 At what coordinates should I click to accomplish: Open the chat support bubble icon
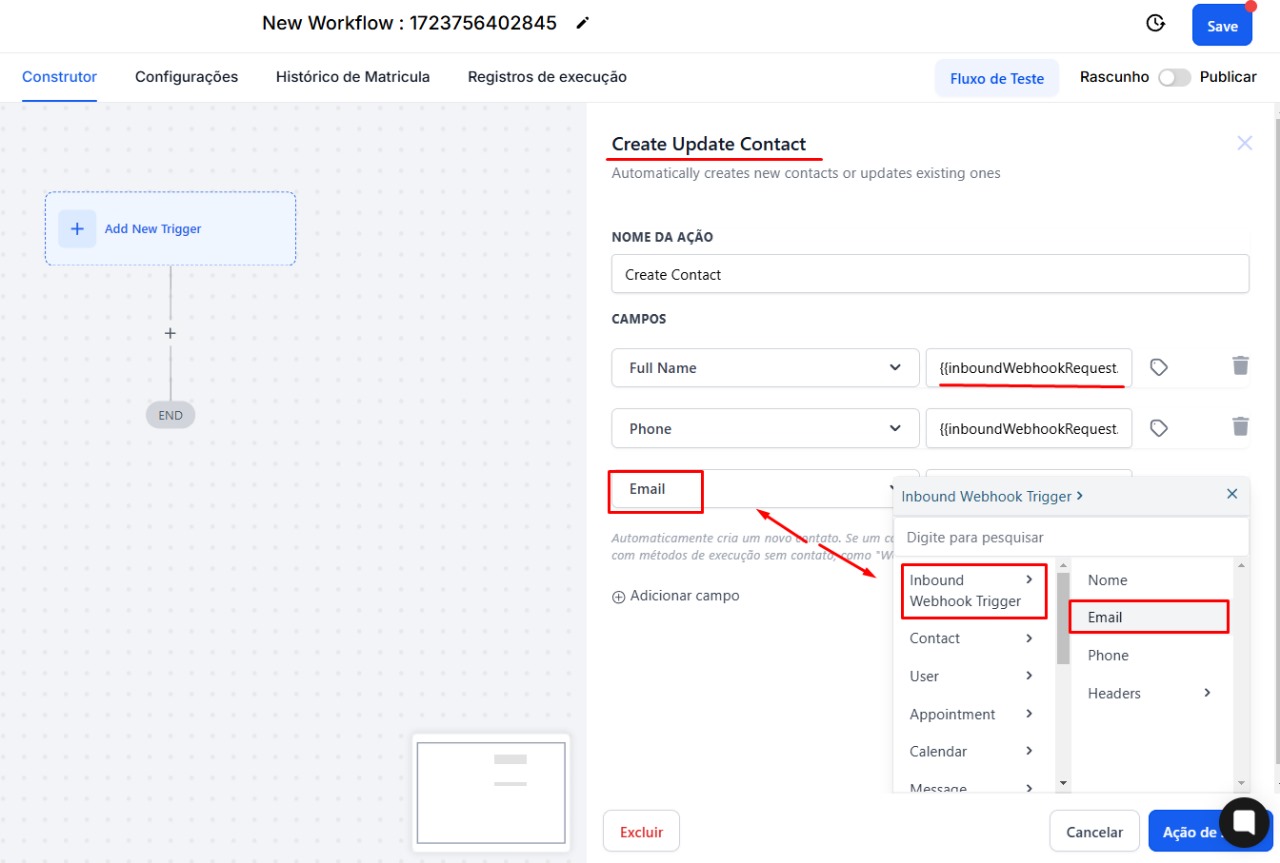pos(1244,823)
